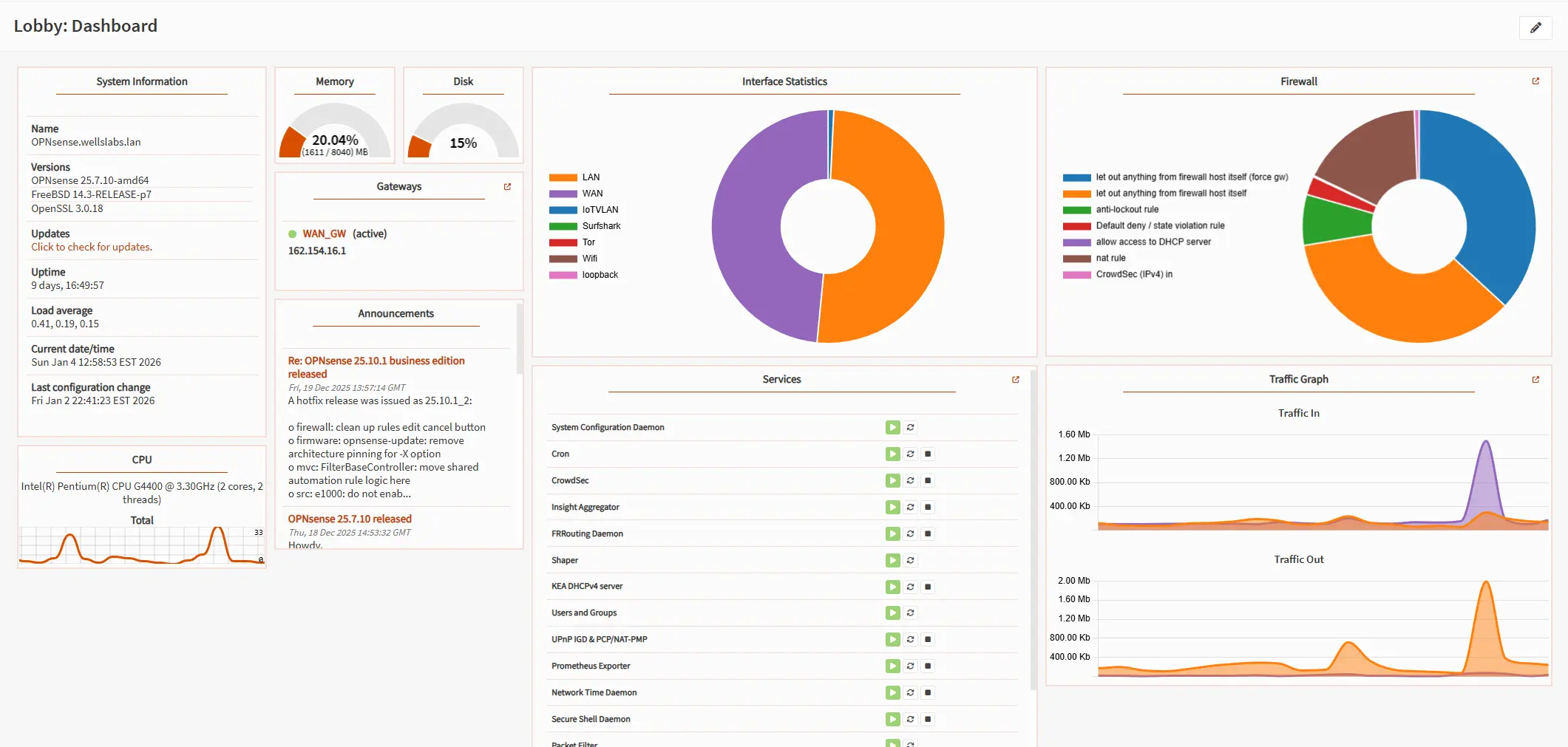Restart the CrowdSec service
1568x747 pixels.
pyautogui.click(x=910, y=480)
